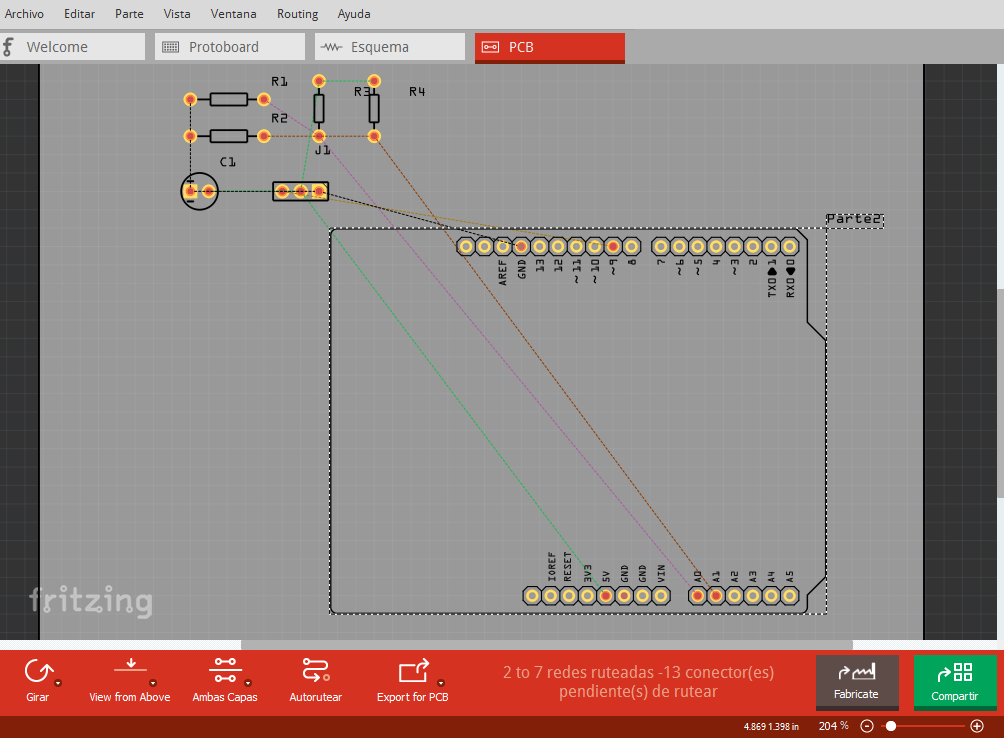
Task: Click the Arduino pin 7 pad
Action: pos(661,246)
